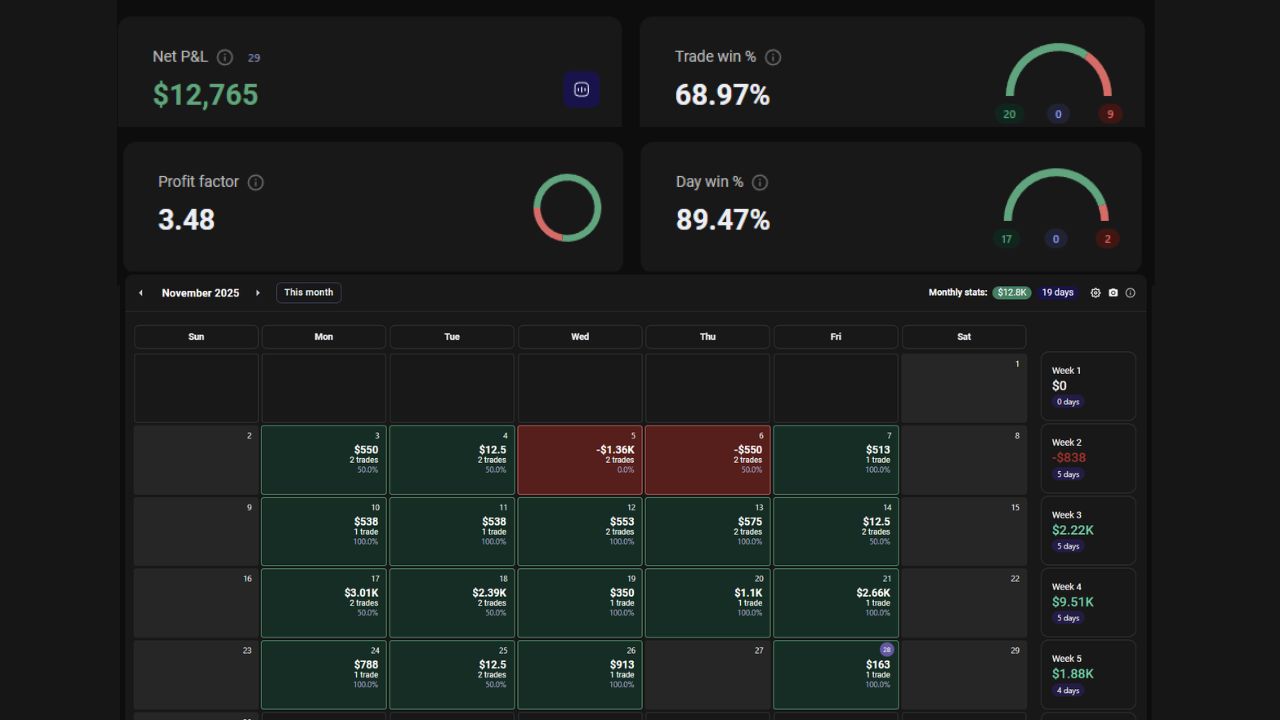1280x720 pixels.
Task: Open November 5 losing day cell
Action: coord(580,460)
